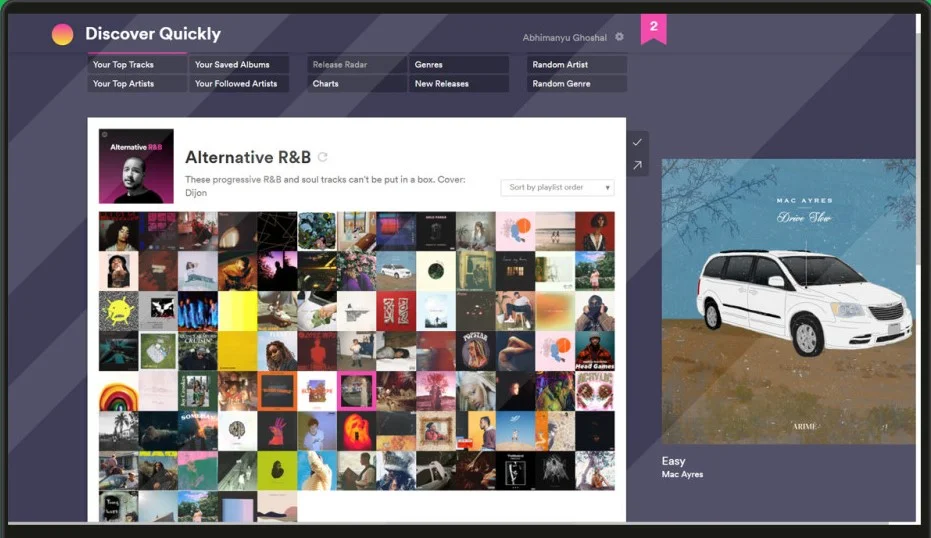Select the orange-framed album cover
931x538 pixels.
point(277,391)
